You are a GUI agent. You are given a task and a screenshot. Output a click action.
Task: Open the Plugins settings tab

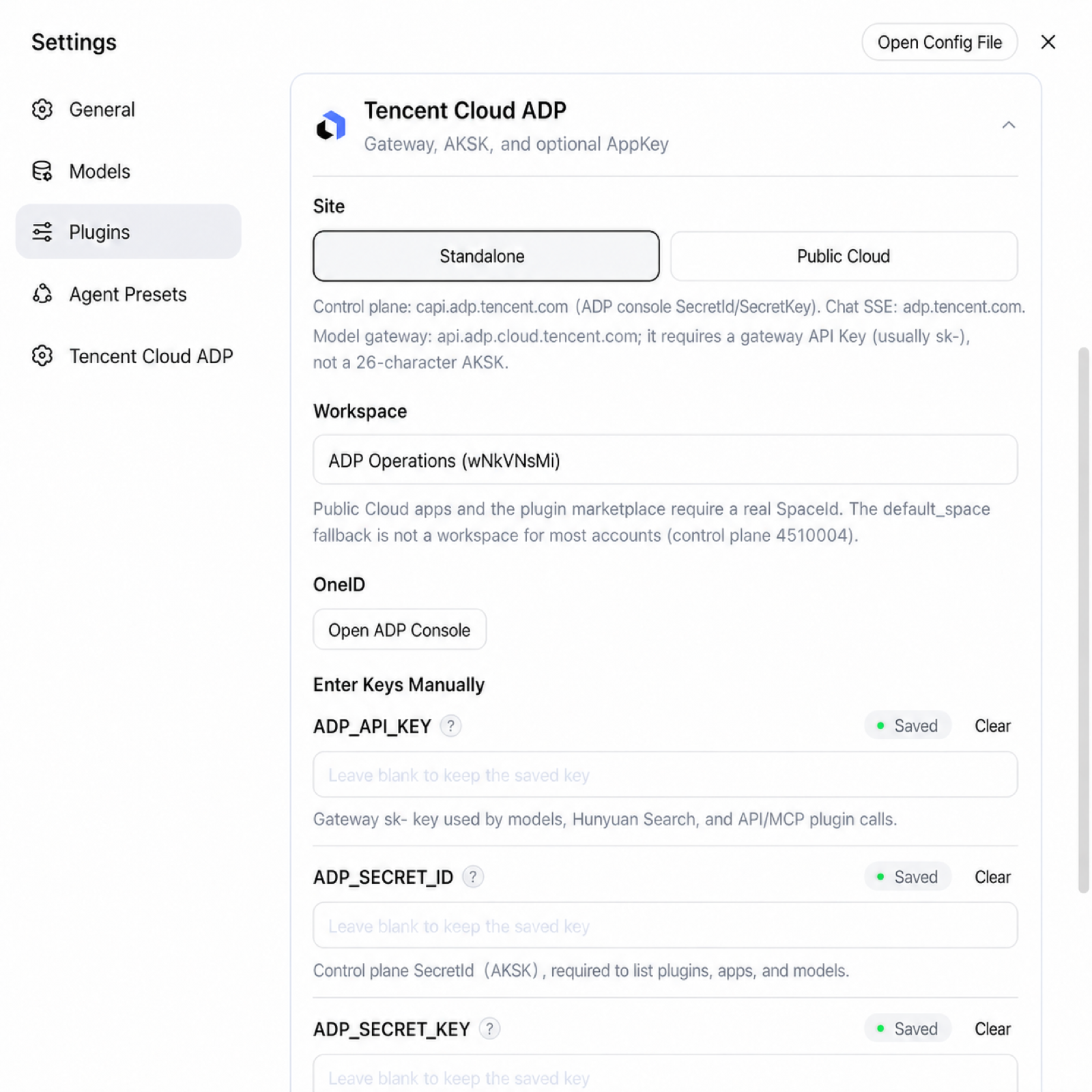click(128, 232)
